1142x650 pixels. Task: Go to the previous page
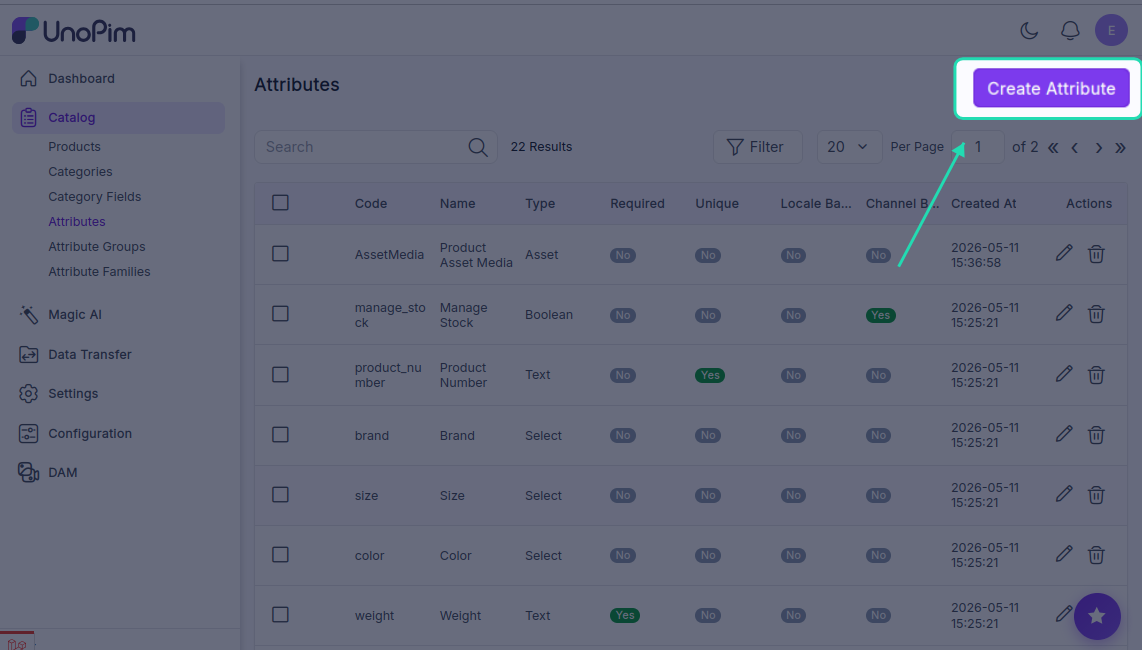point(1075,148)
